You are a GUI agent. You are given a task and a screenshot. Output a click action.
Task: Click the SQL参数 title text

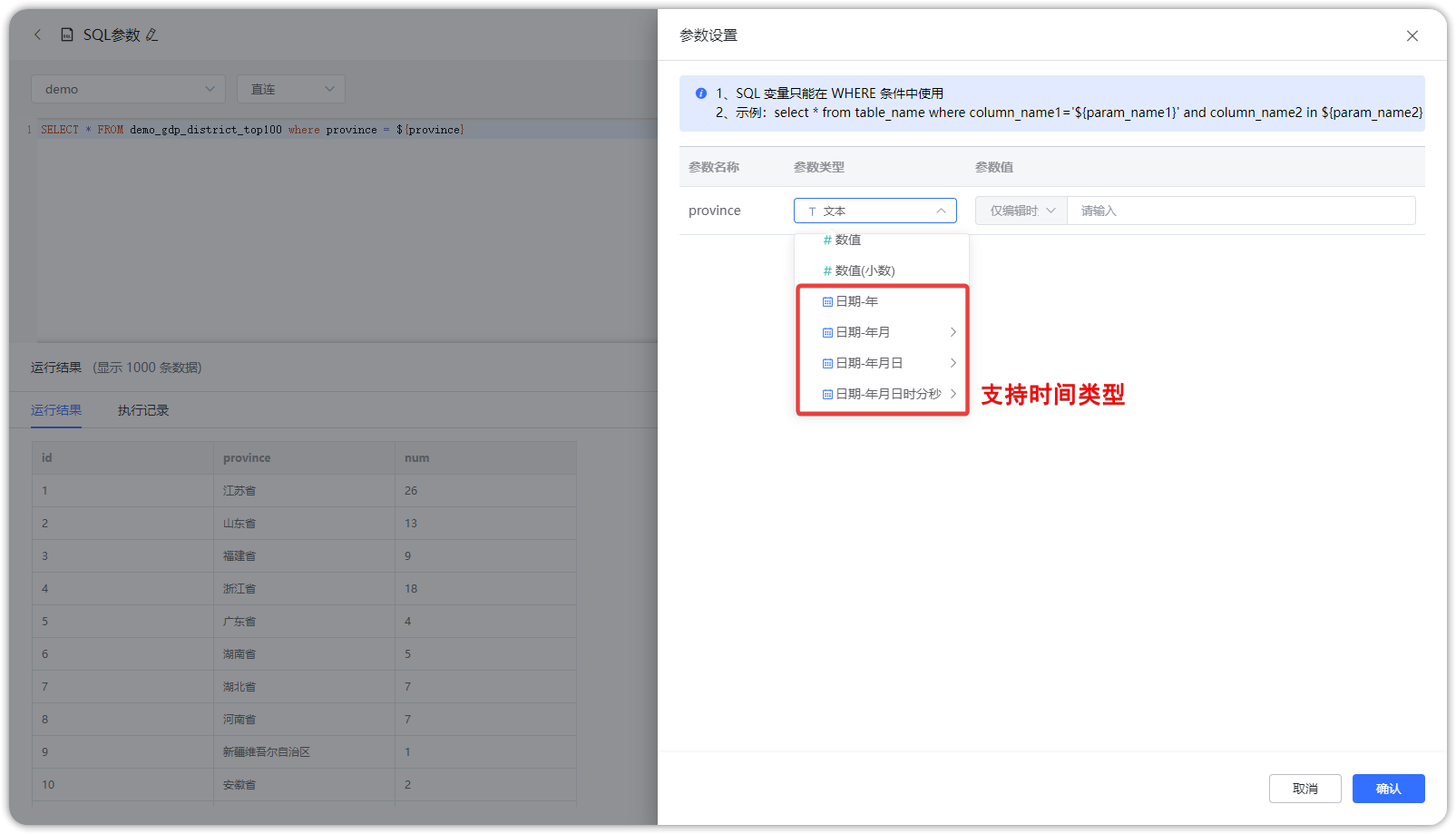112,34
